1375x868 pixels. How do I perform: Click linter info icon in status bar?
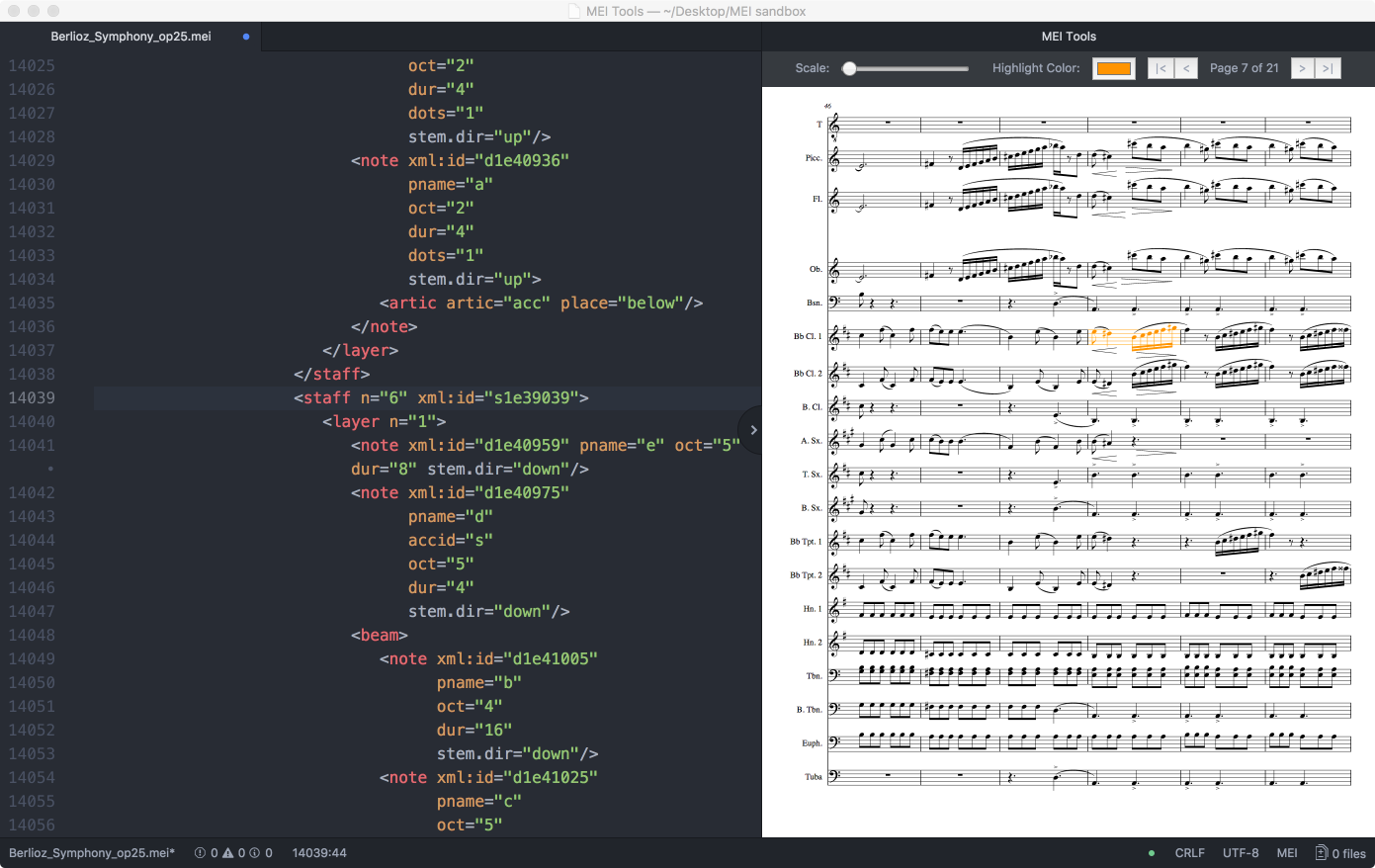tap(255, 853)
